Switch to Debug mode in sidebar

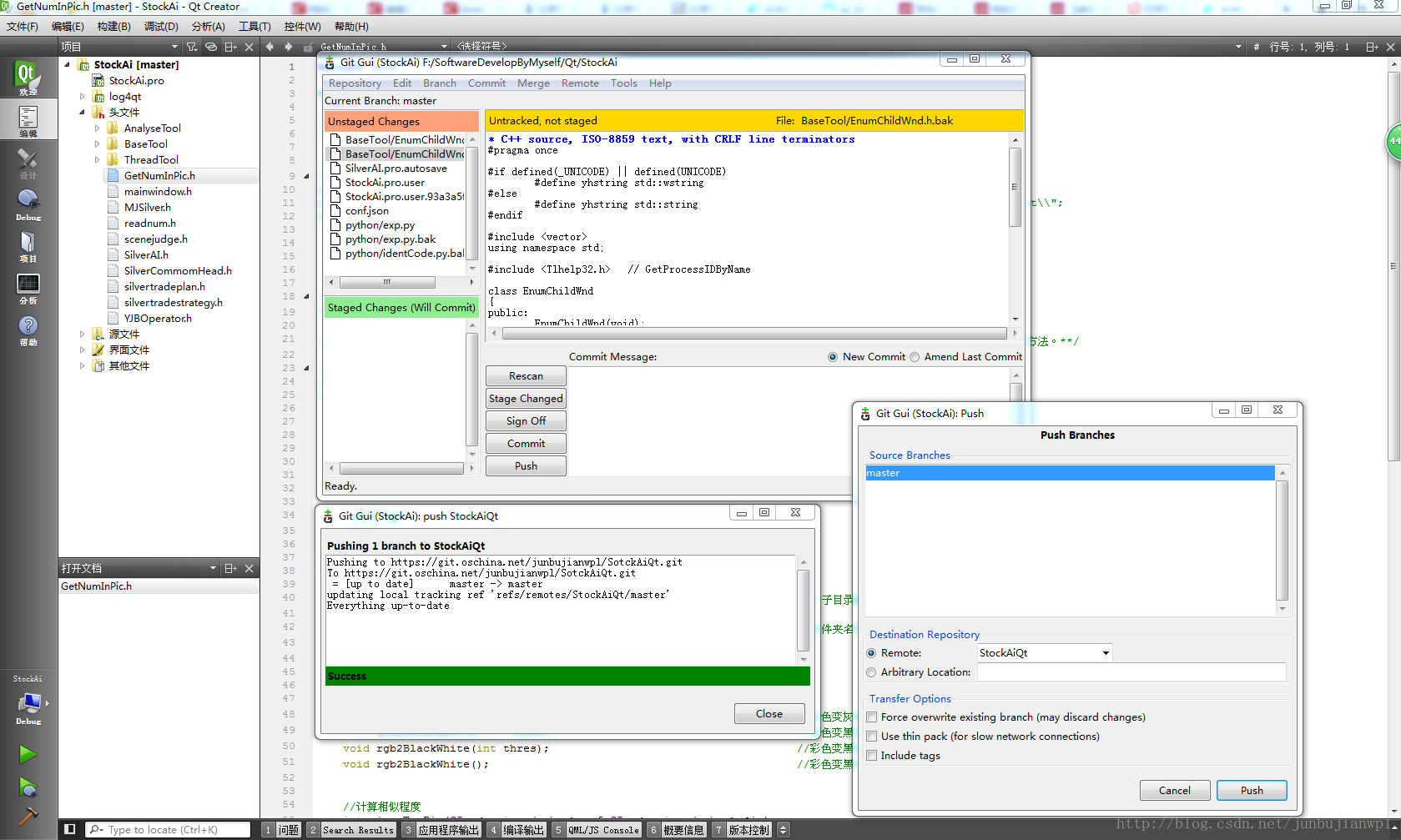click(28, 204)
